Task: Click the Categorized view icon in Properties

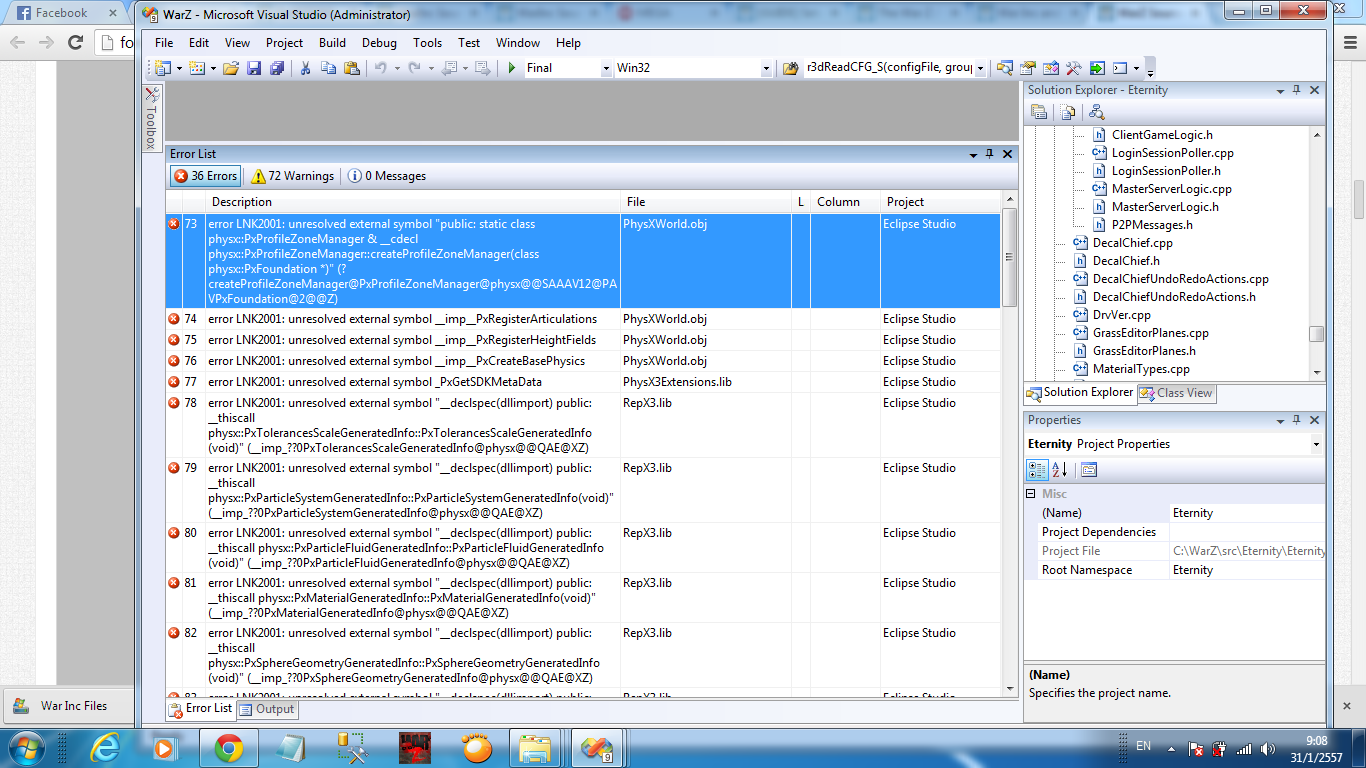Action: click(1038, 469)
